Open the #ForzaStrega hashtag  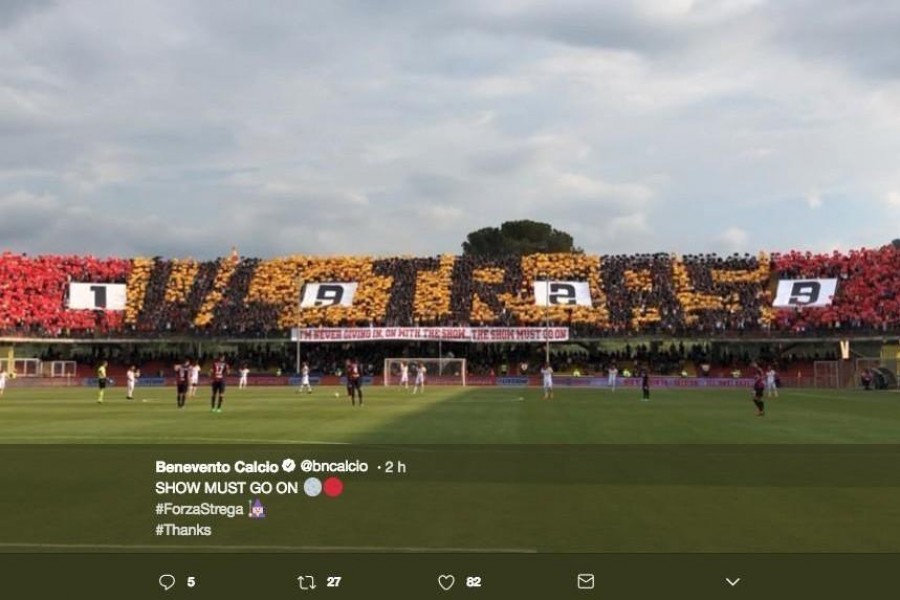pos(199,509)
